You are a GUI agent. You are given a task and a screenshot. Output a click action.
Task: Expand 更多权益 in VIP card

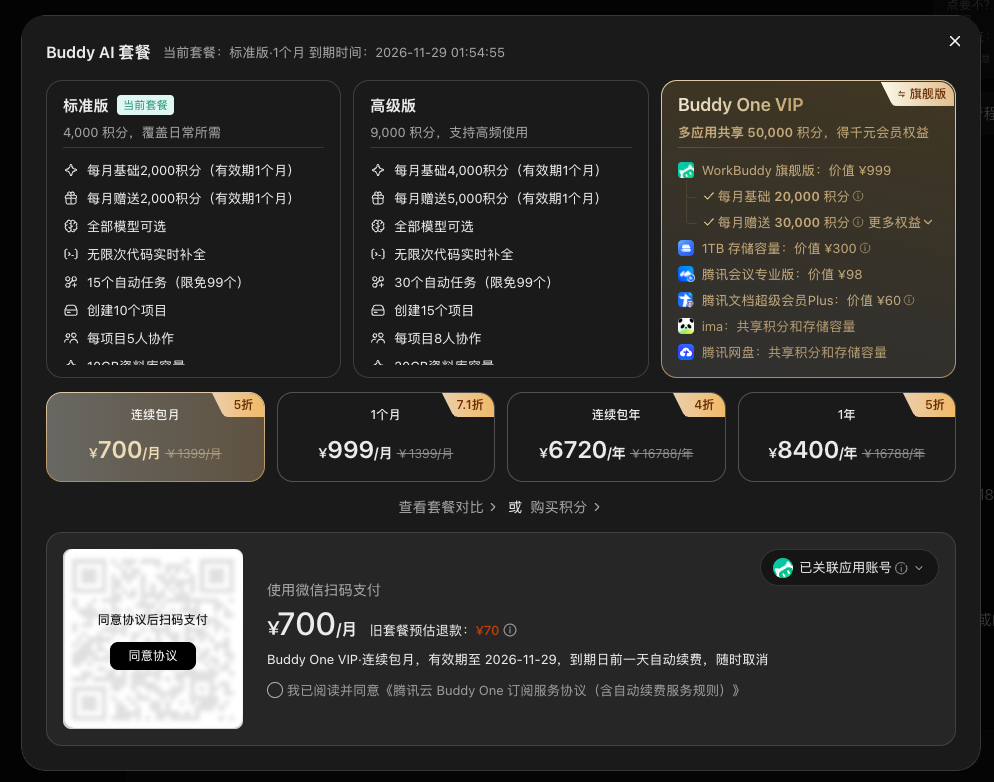pos(900,222)
